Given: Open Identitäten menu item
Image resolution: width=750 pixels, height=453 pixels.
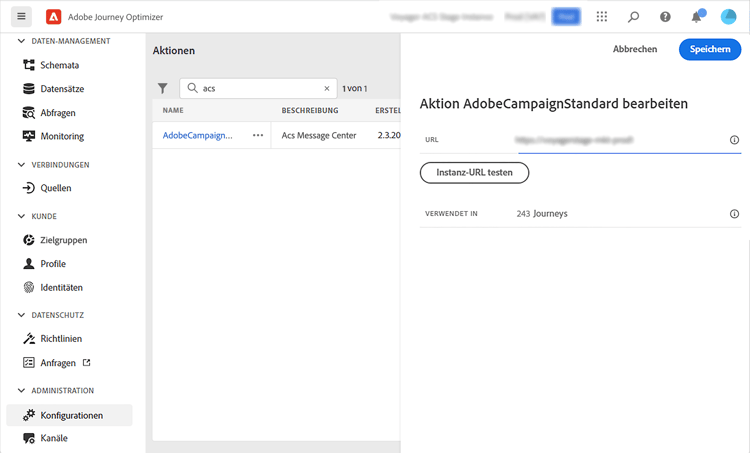Looking at the screenshot, I should coord(61,287).
